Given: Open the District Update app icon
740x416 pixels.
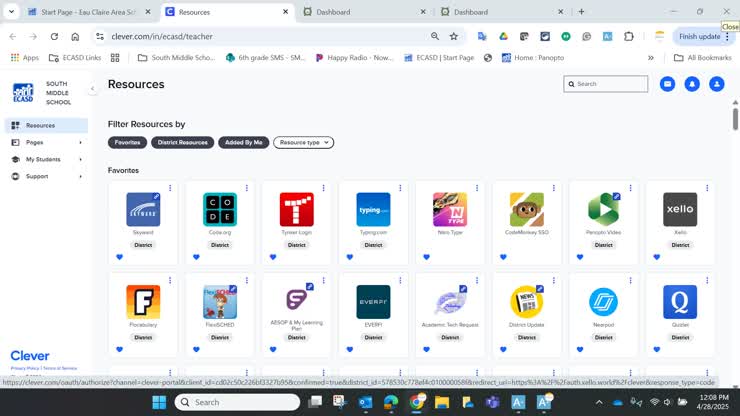Looking at the screenshot, I should (527, 302).
